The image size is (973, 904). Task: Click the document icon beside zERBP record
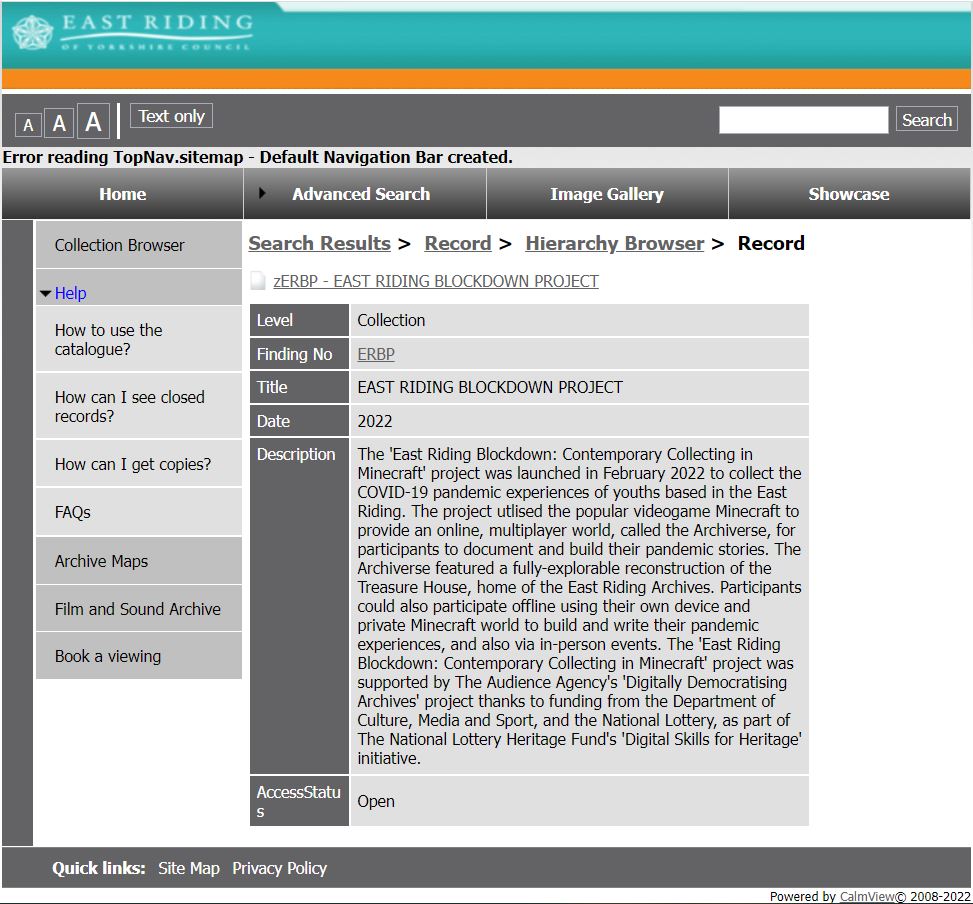click(258, 282)
